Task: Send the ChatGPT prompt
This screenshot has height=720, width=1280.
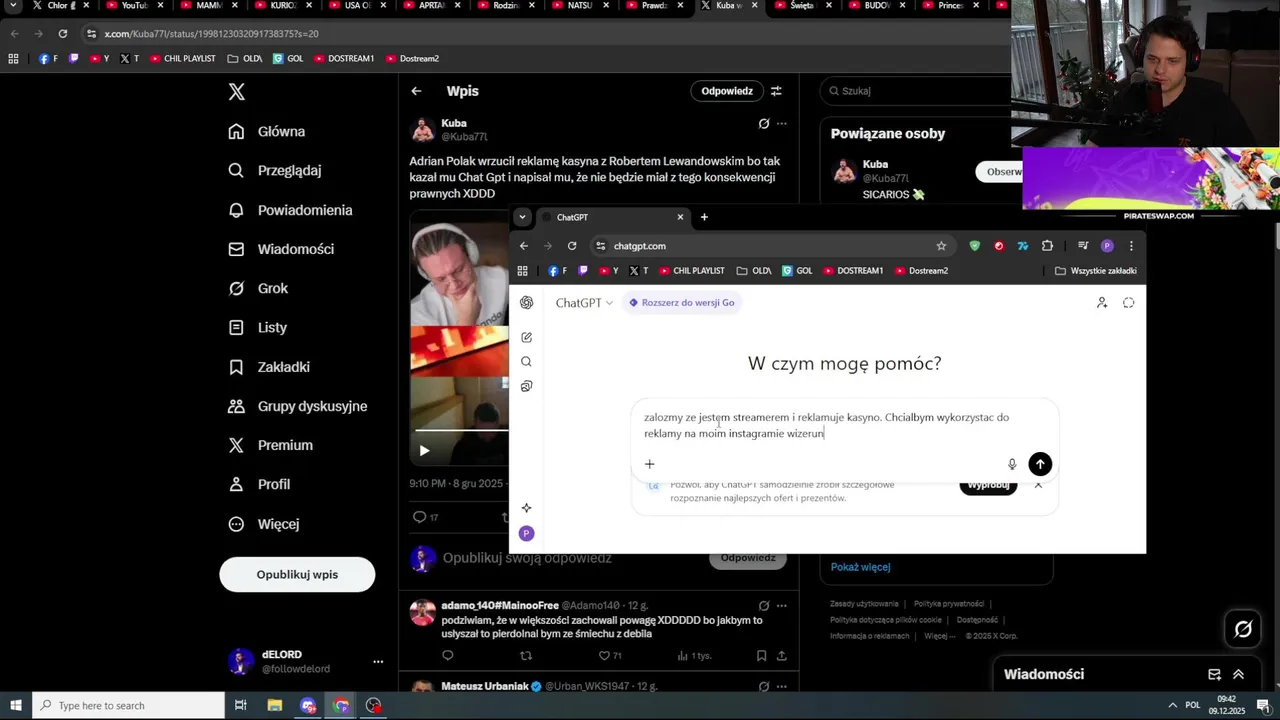Action: pos(1040,464)
